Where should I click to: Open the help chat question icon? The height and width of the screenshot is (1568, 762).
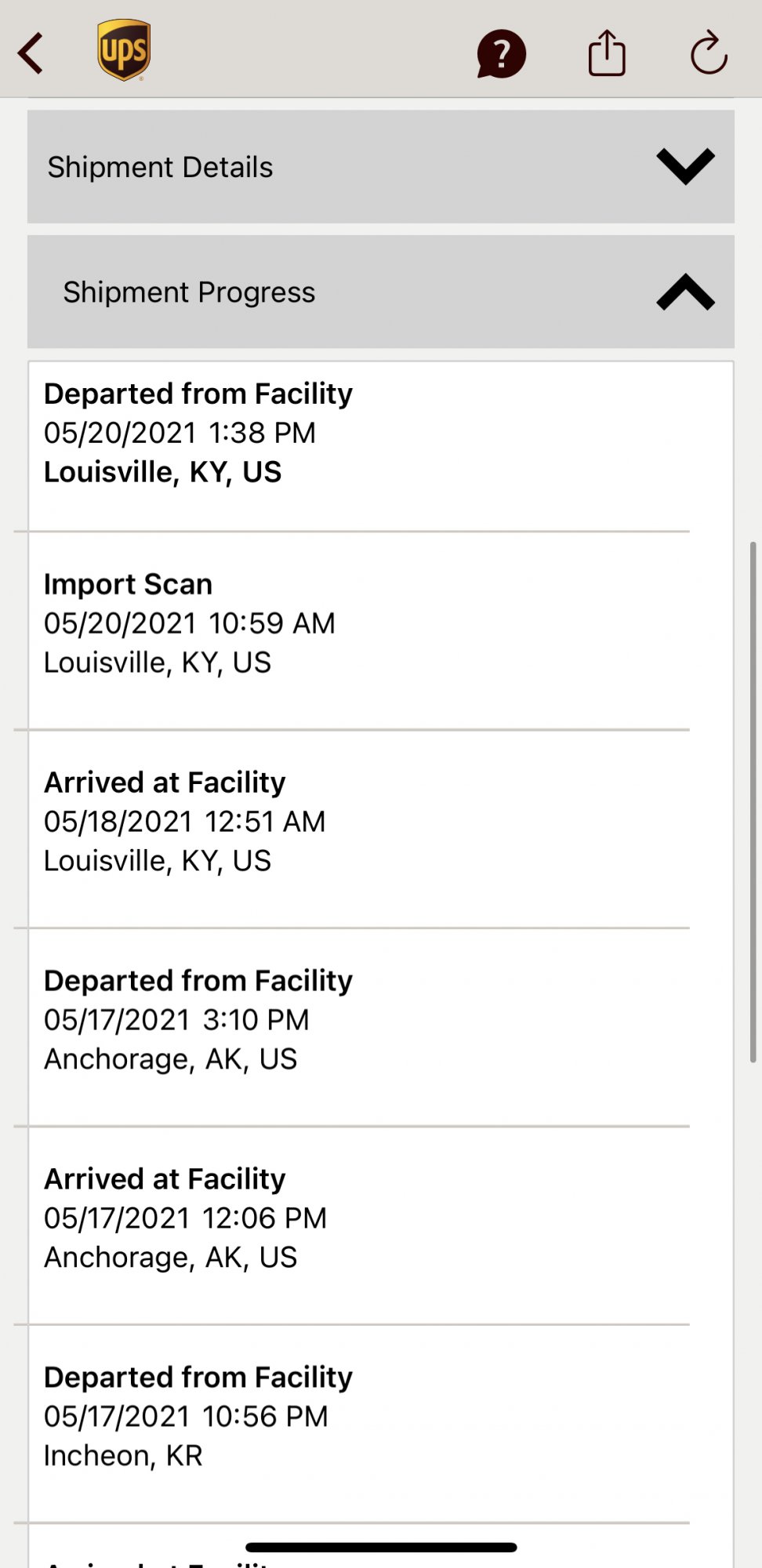[501, 53]
